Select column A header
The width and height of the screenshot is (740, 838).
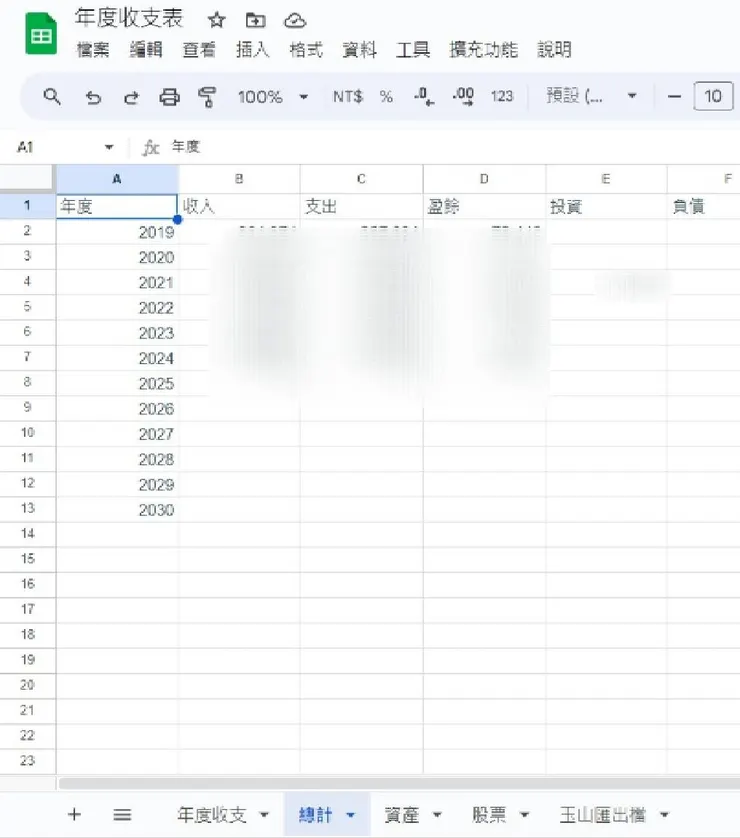117,179
